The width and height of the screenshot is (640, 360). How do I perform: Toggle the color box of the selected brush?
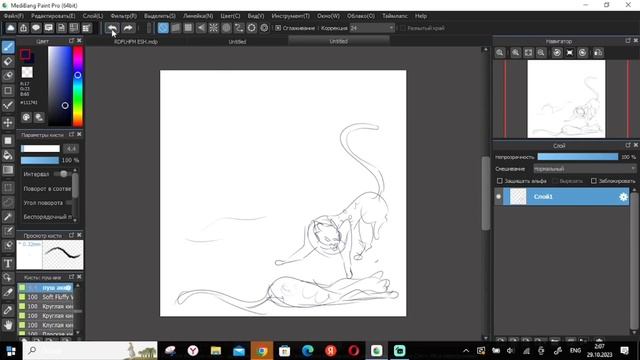(x=22, y=288)
